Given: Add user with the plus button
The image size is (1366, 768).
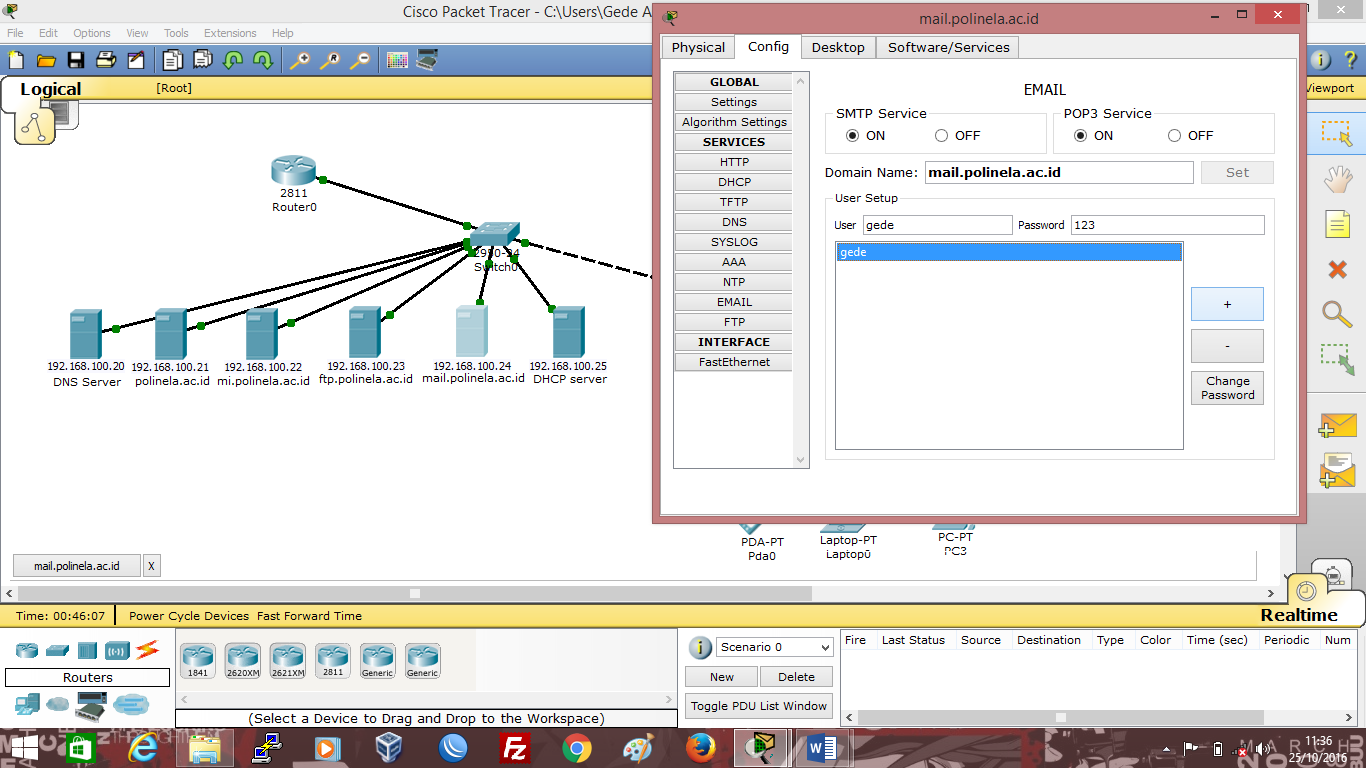Looking at the screenshot, I should click(x=1227, y=304).
